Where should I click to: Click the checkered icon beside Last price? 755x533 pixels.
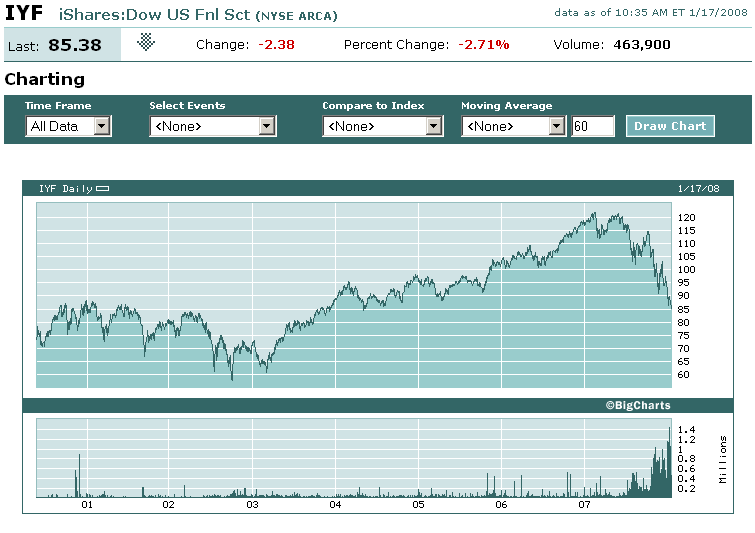(x=146, y=42)
